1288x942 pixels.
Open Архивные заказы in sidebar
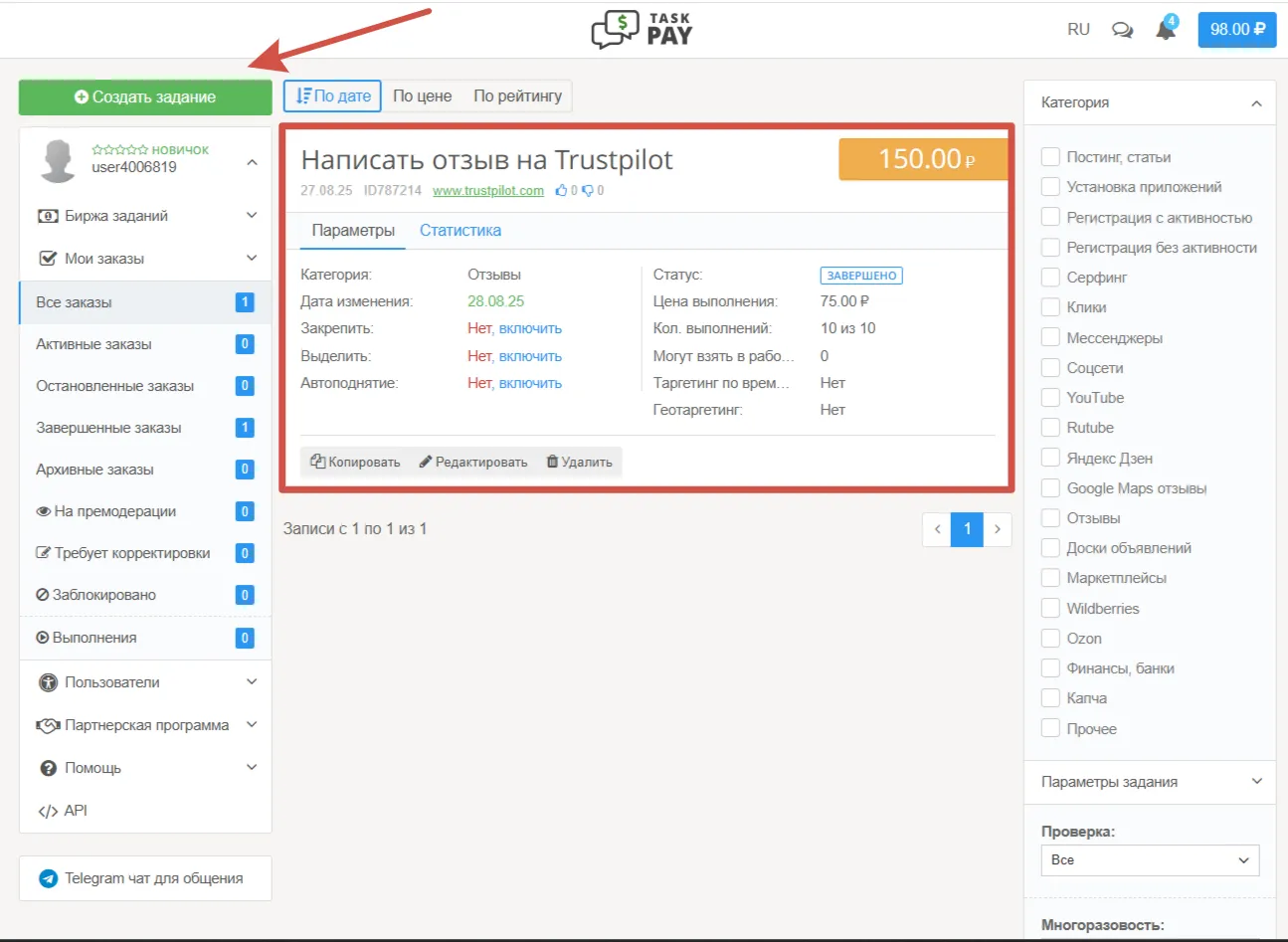pyautogui.click(x=145, y=470)
